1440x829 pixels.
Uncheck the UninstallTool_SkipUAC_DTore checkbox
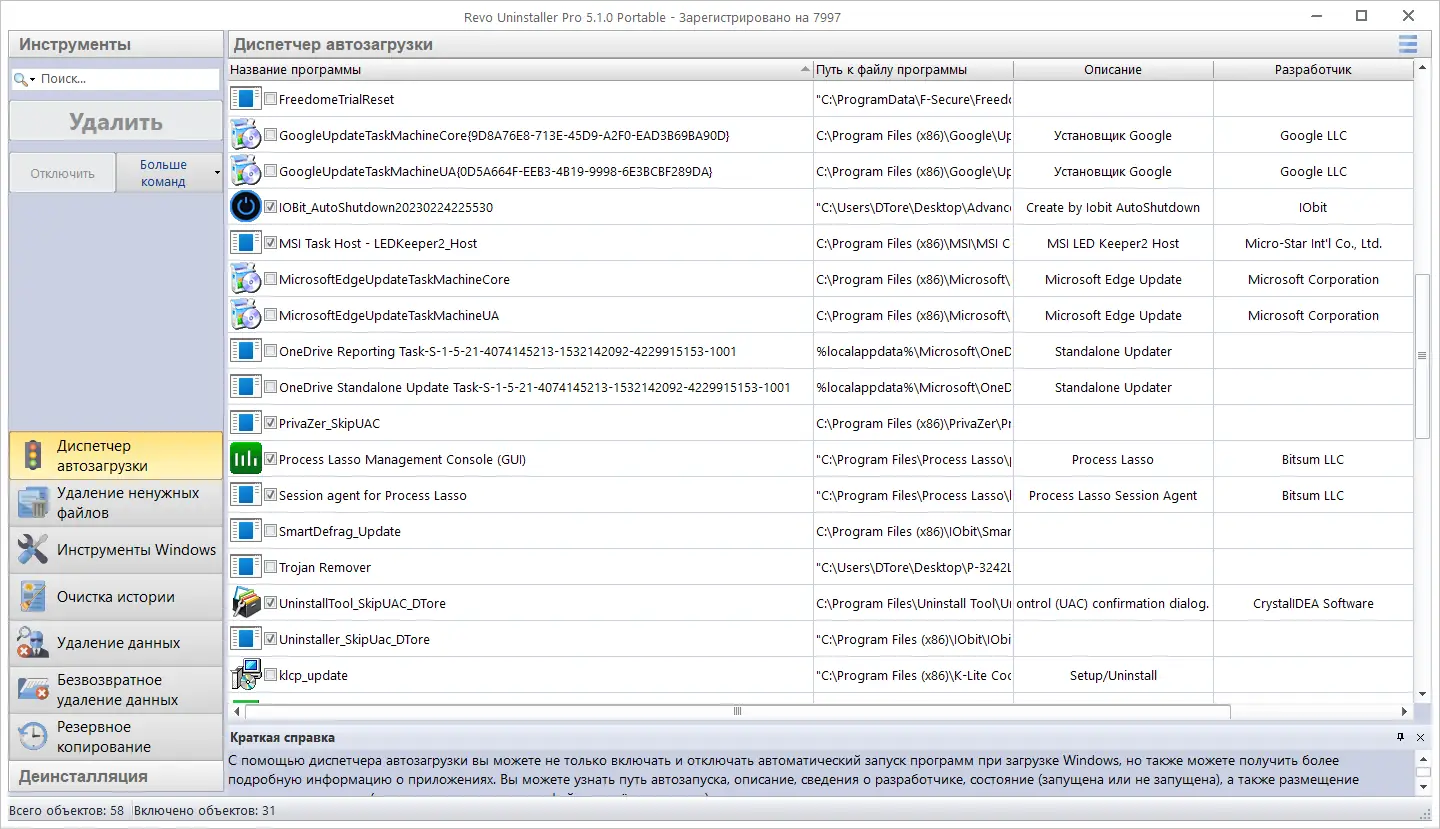pyautogui.click(x=270, y=603)
